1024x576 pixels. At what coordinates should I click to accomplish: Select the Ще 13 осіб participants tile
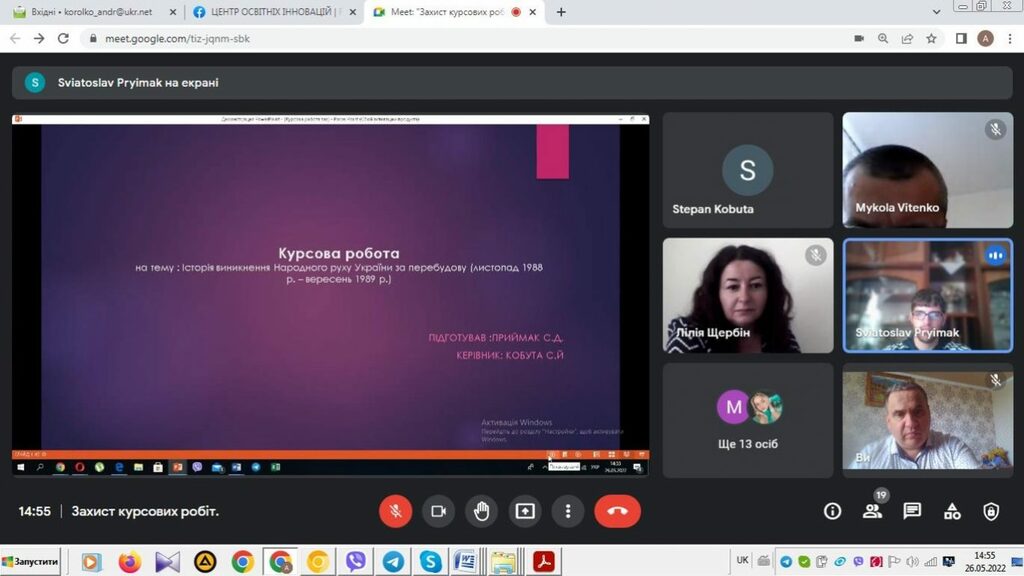pos(747,420)
